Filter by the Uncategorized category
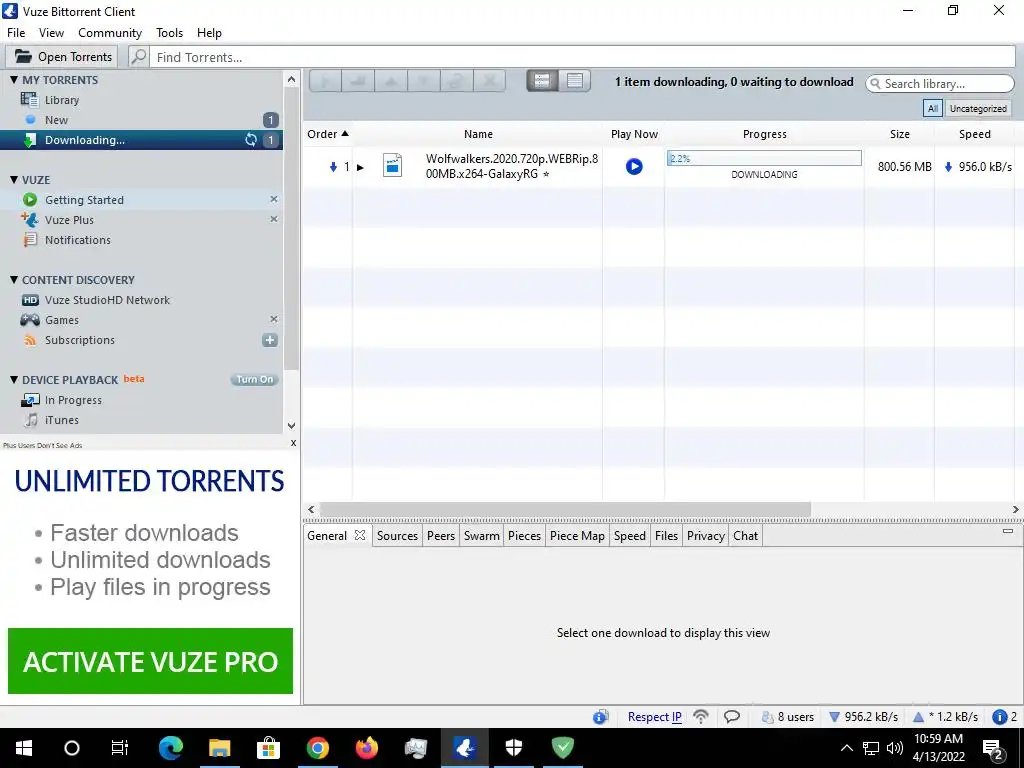 pyautogui.click(x=978, y=108)
